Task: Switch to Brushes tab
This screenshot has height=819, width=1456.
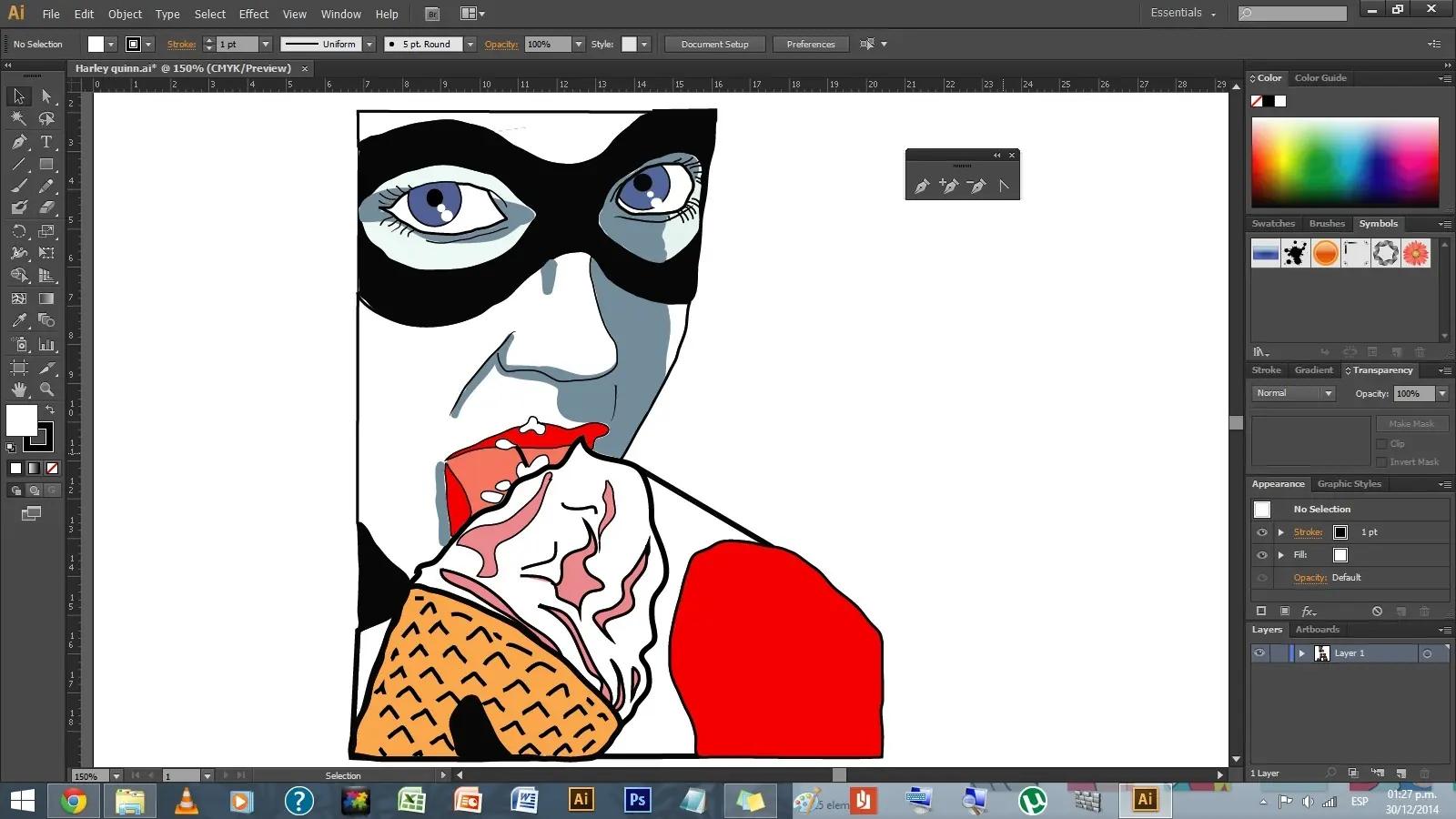Action: click(x=1327, y=224)
